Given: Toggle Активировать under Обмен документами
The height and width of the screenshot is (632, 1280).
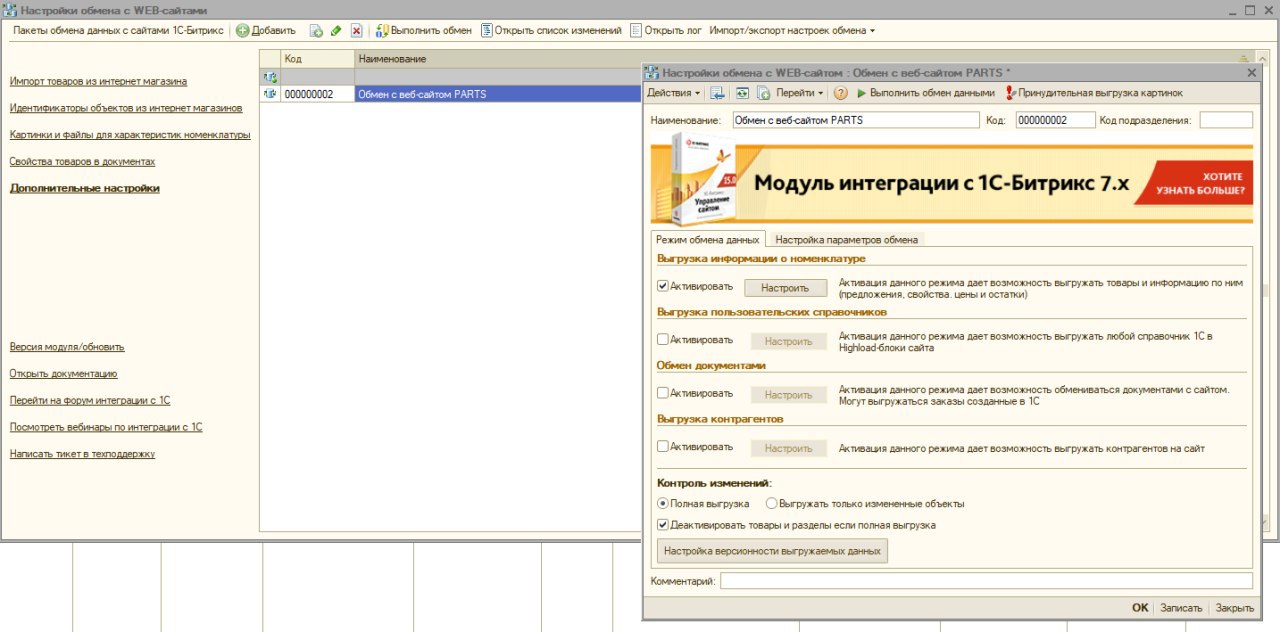Looking at the screenshot, I should [663, 394].
